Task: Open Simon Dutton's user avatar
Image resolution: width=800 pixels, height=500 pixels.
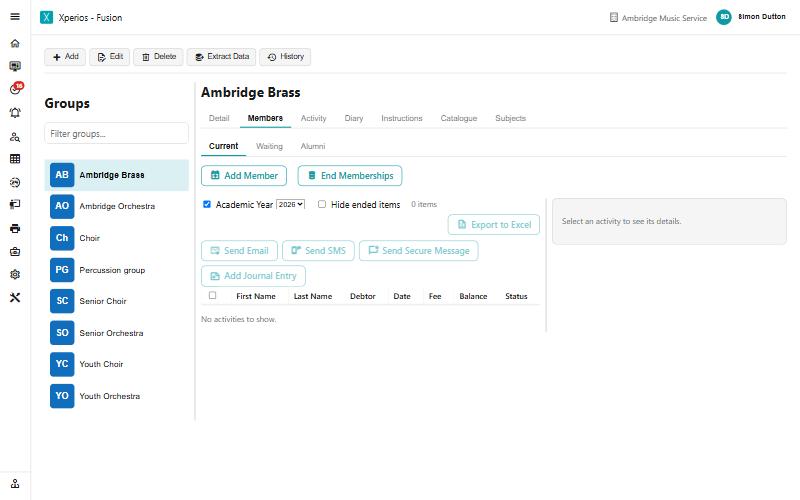Action: (723, 17)
